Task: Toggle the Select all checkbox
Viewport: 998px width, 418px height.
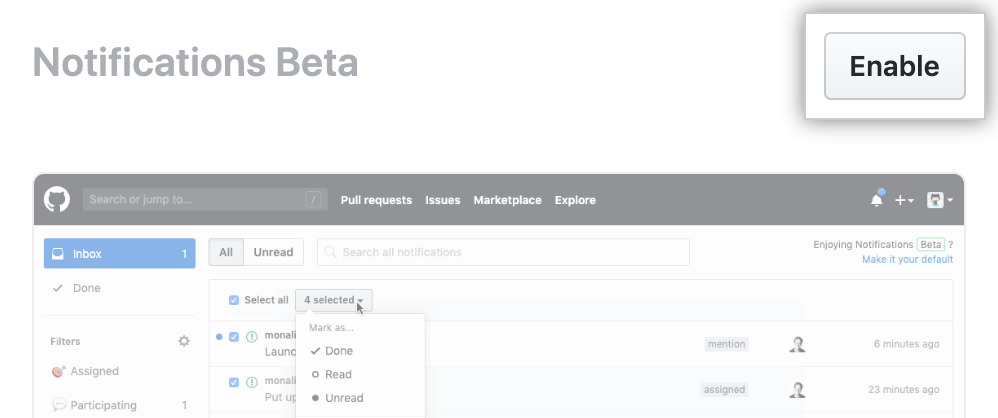Action: [x=234, y=300]
